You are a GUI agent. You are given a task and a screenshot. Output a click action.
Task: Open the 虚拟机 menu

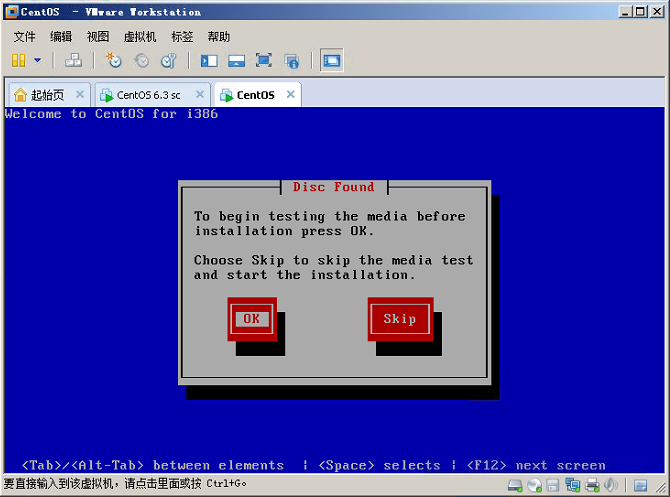[140, 37]
